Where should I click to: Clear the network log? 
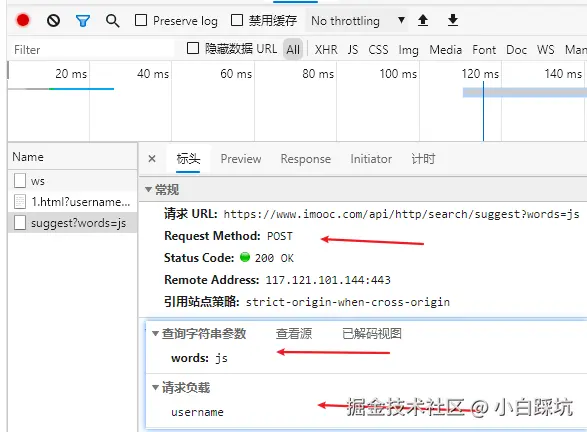54,20
